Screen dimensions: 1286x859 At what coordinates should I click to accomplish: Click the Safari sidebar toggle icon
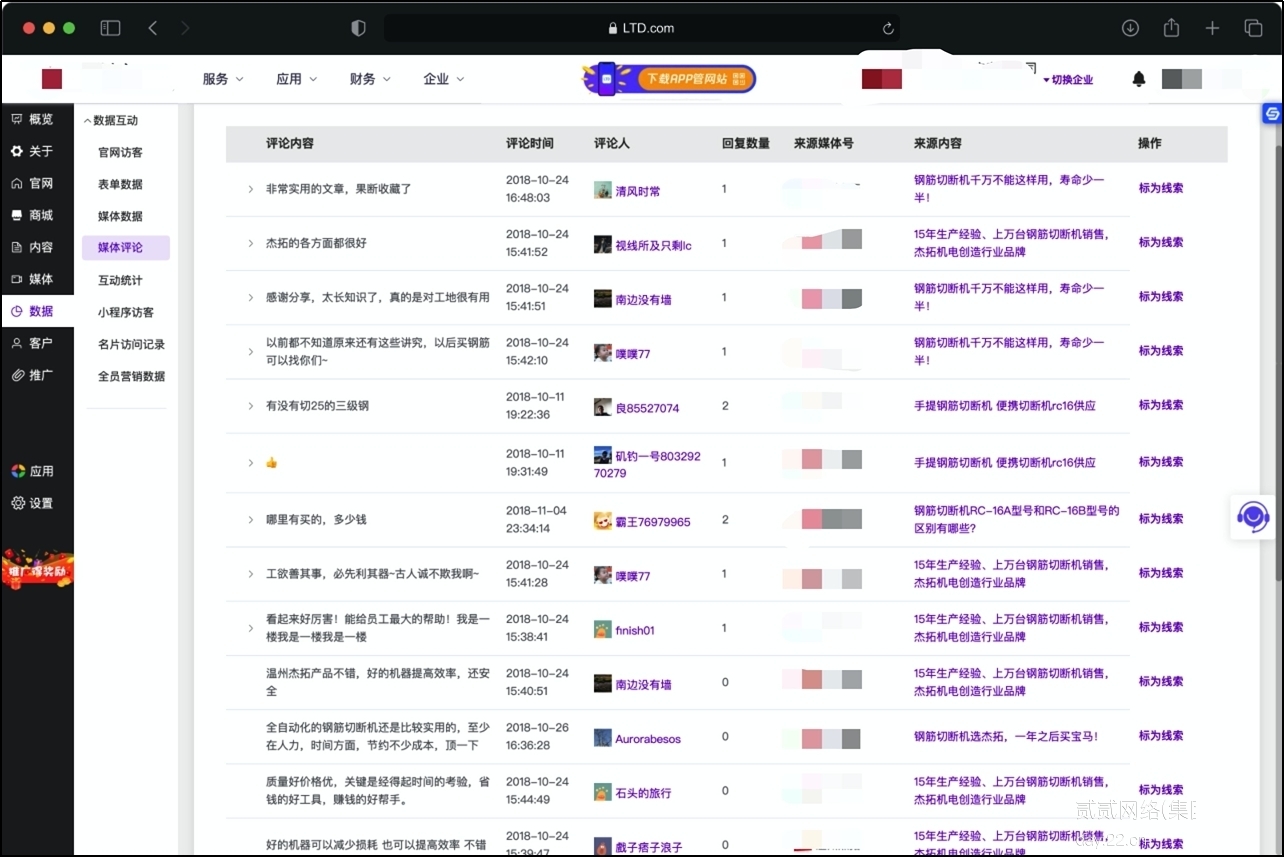click(x=110, y=28)
